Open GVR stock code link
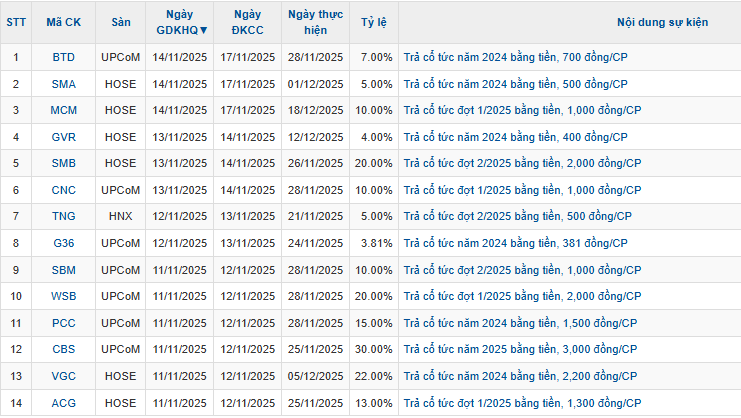The height and width of the screenshot is (418, 741). pyautogui.click(x=63, y=137)
